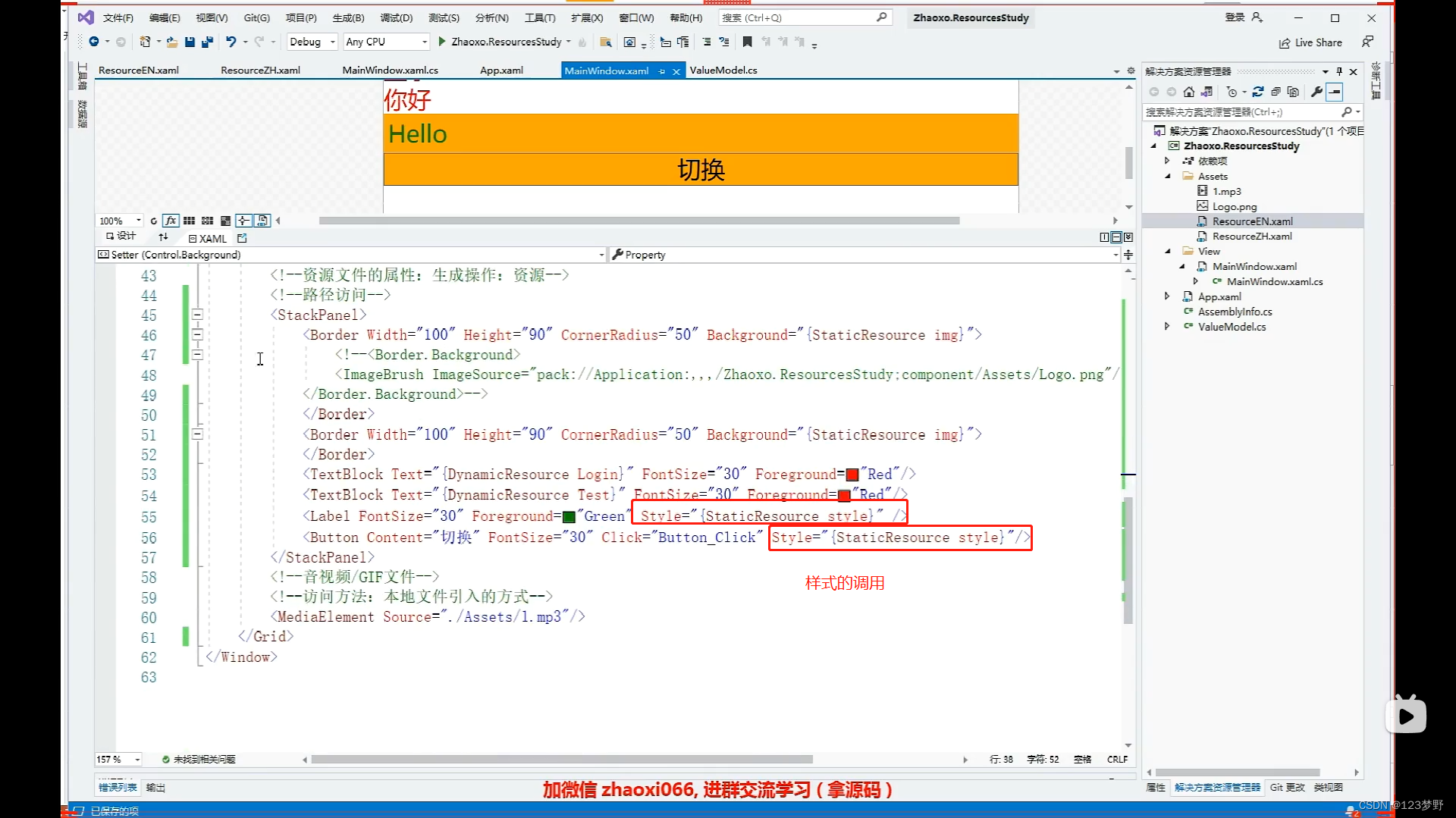Viewport: 1456px width, 818px height.
Task: Switch to the App.xaml tab
Action: point(501,70)
